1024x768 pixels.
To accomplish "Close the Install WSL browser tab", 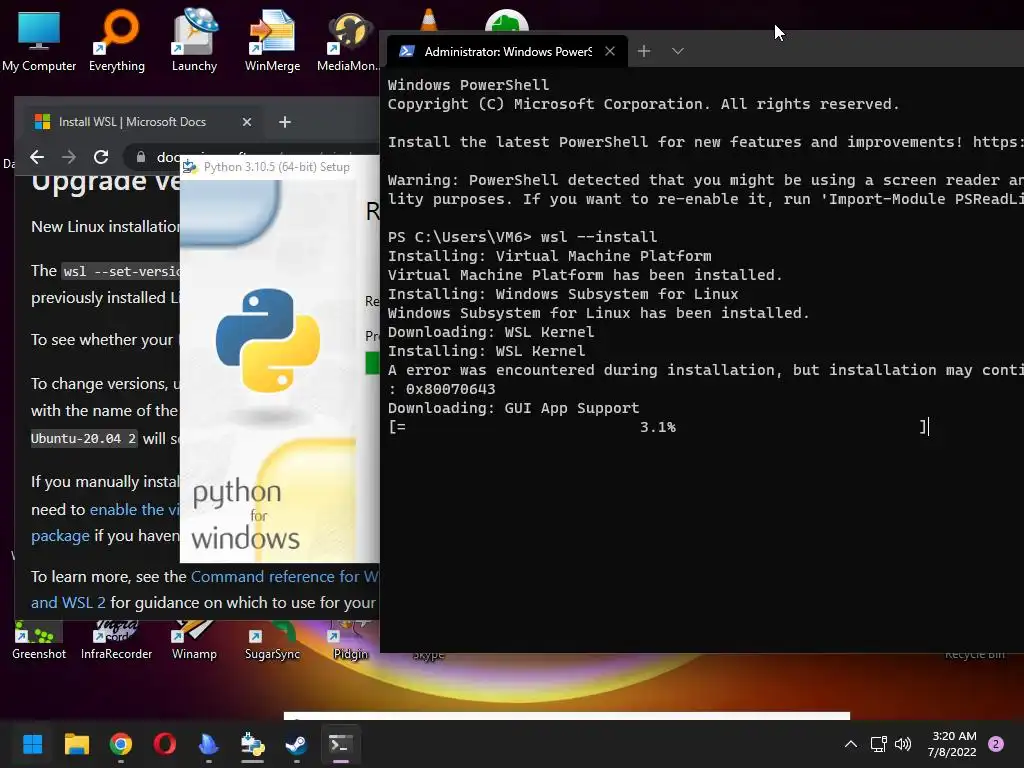I will pyautogui.click(x=247, y=122).
